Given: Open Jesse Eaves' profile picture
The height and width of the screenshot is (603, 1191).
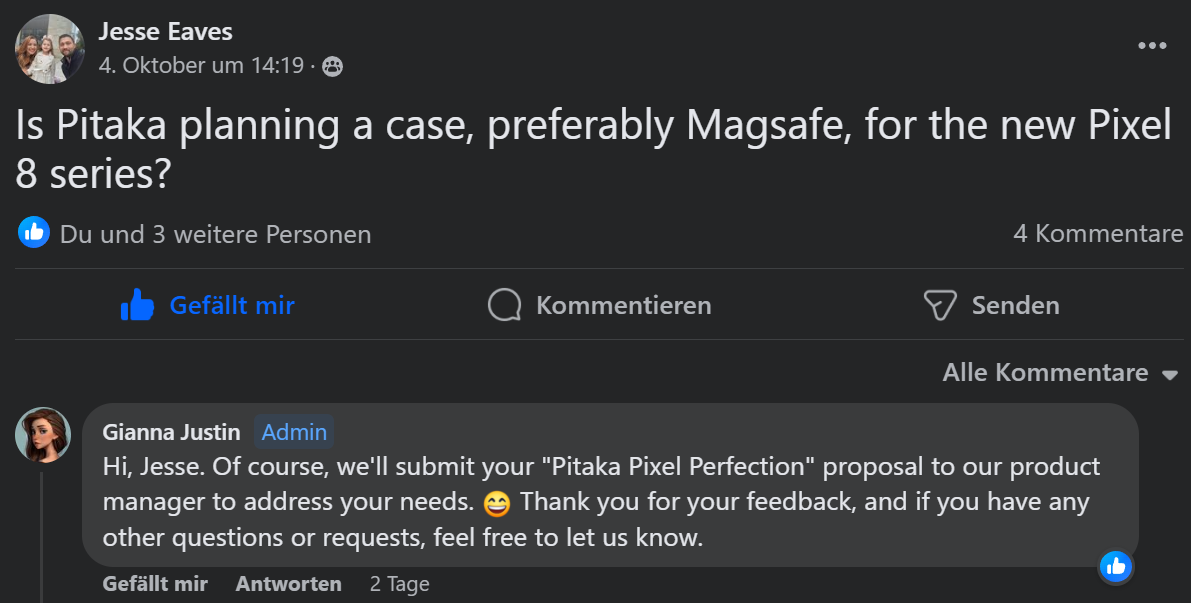Looking at the screenshot, I should [50, 49].
